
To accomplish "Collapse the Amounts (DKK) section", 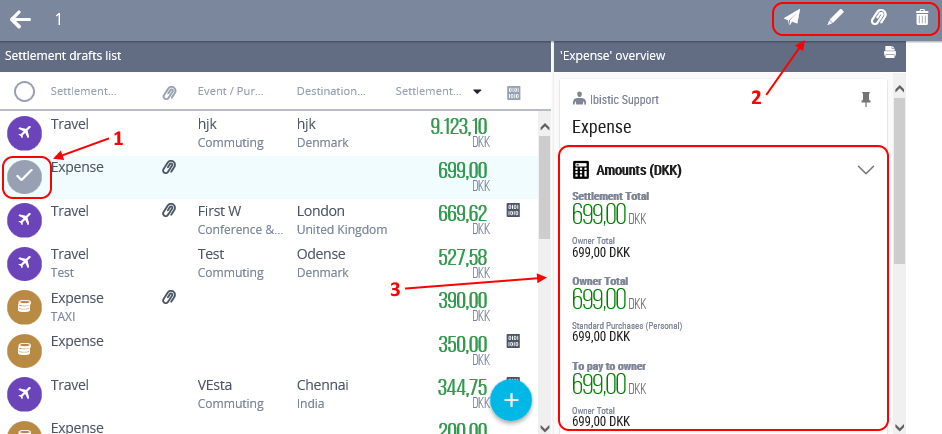I will pyautogui.click(x=866, y=170).
